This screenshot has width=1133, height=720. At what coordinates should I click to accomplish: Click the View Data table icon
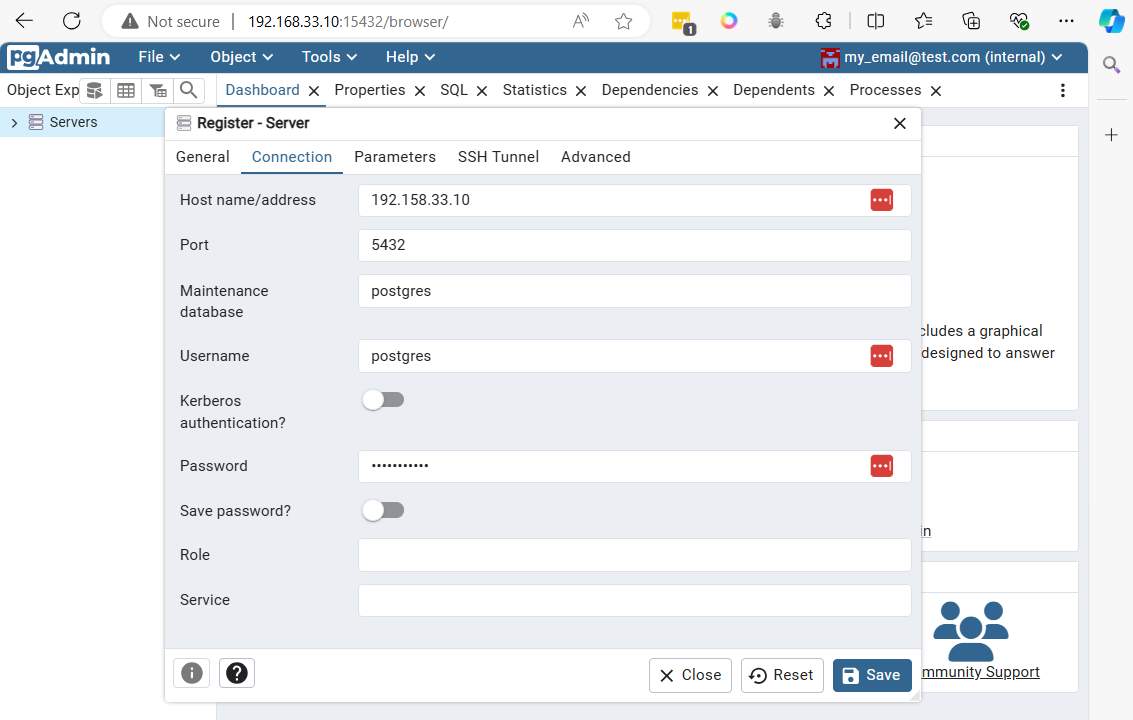126,90
